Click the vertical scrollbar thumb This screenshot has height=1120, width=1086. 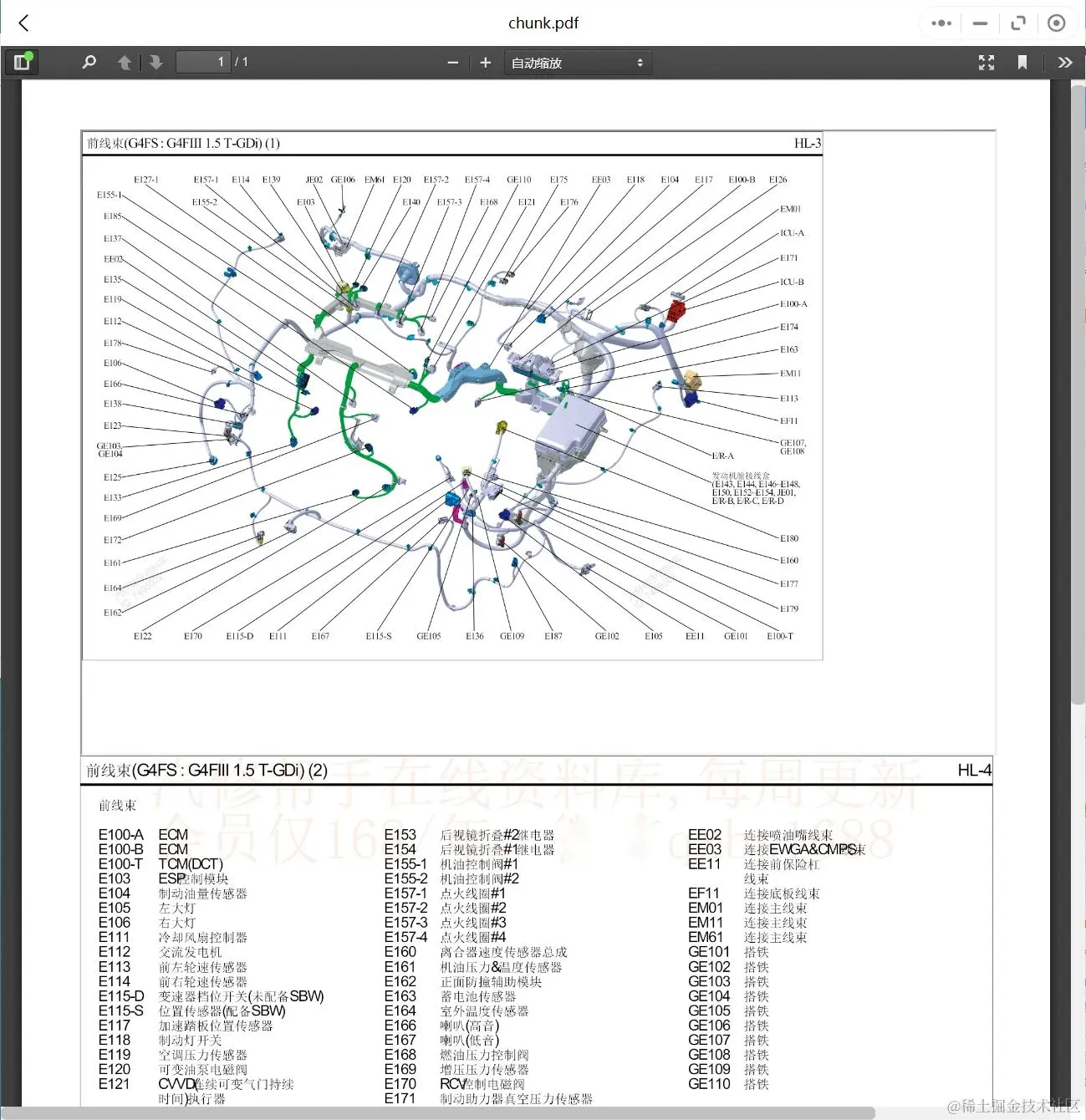click(x=1078, y=393)
